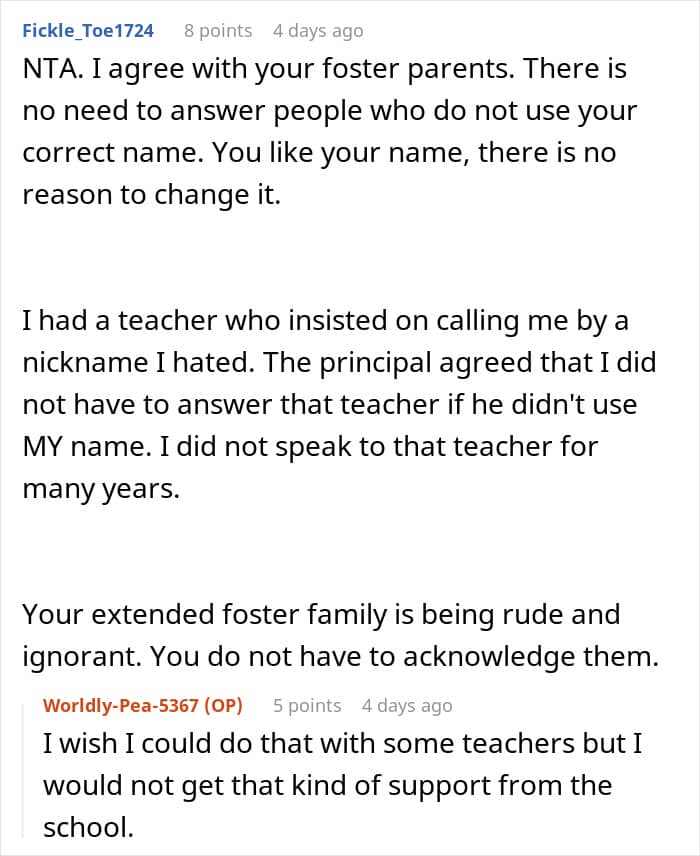The width and height of the screenshot is (700, 856).
Task: Click the "8 points" score label
Action: [x=218, y=31]
